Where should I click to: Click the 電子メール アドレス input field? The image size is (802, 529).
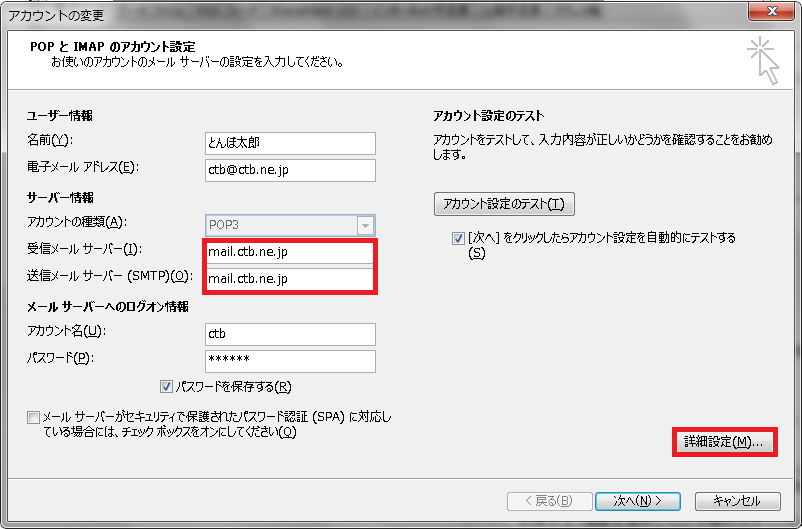[290, 170]
